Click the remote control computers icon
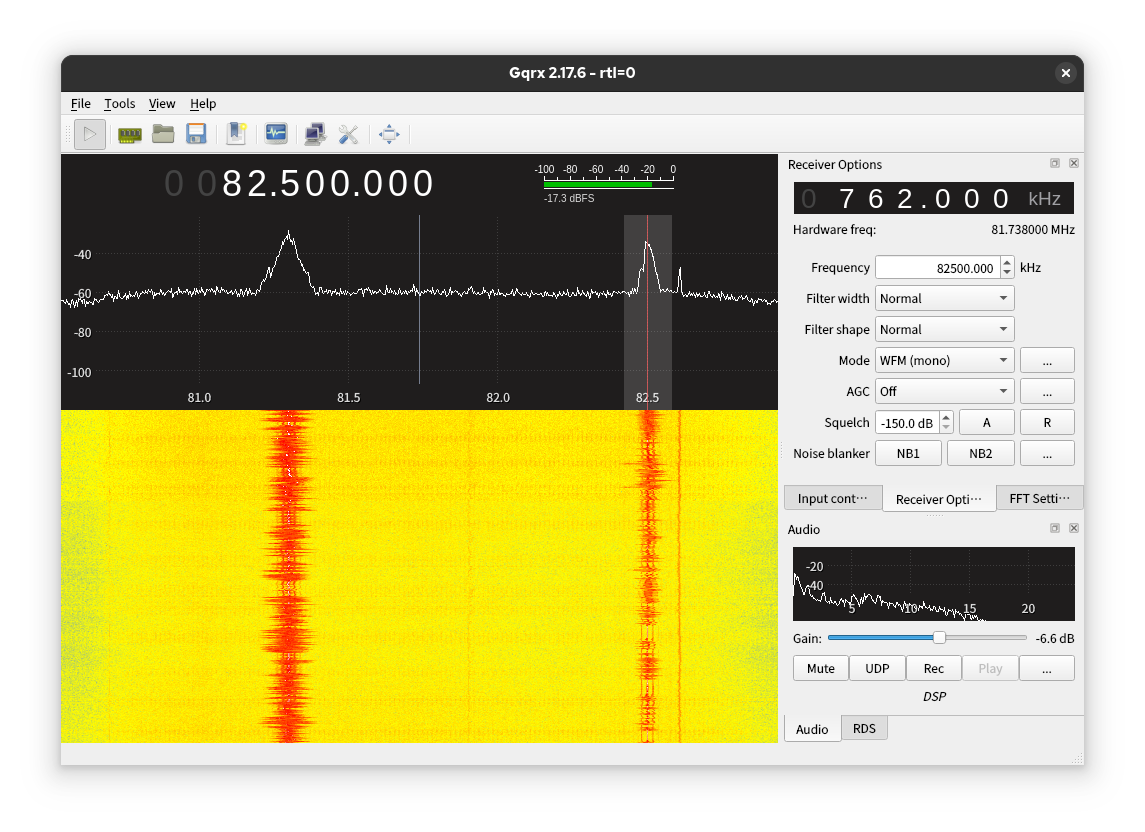 (x=315, y=134)
